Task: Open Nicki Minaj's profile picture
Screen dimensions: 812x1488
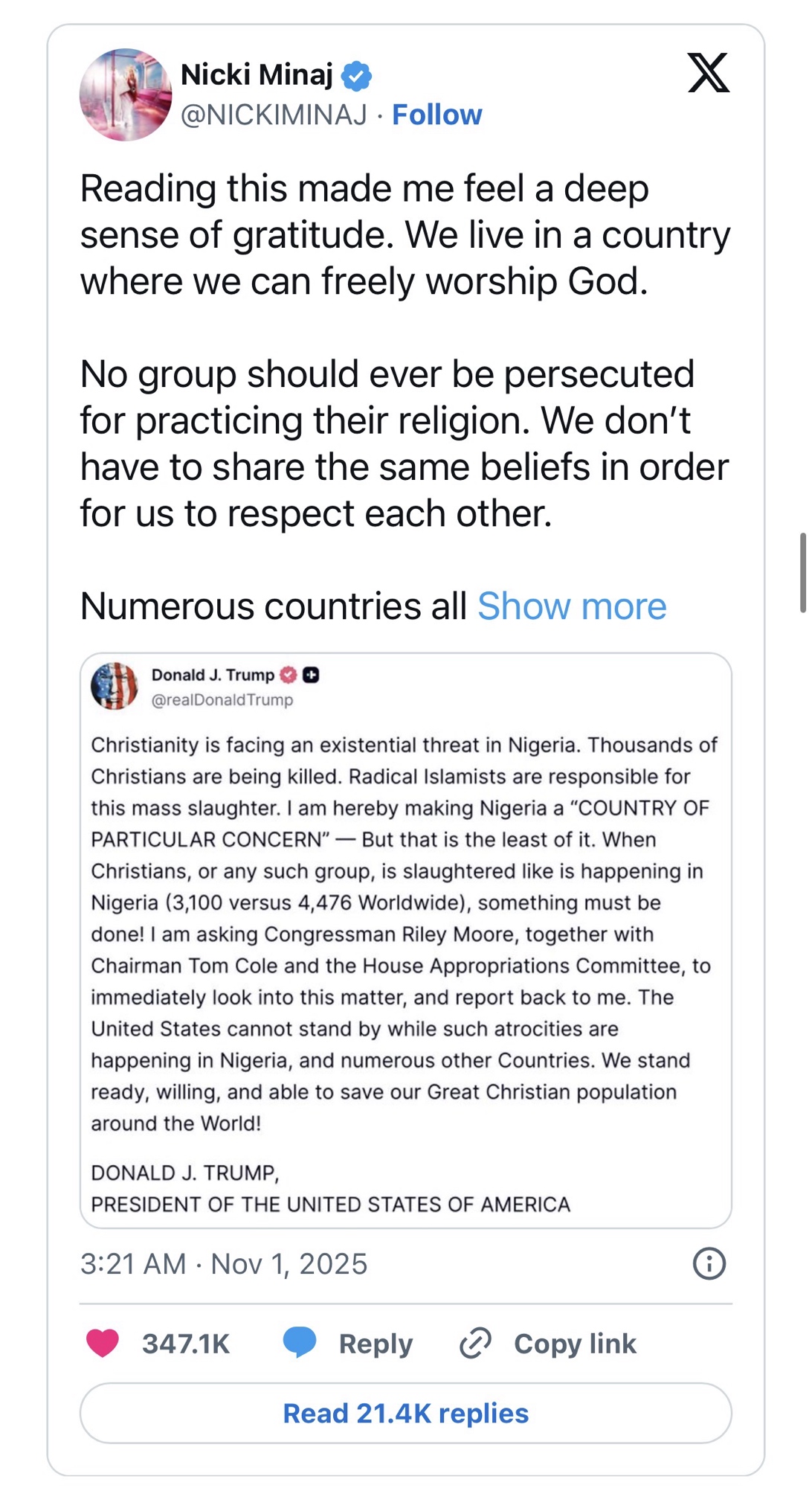Action: (x=126, y=94)
